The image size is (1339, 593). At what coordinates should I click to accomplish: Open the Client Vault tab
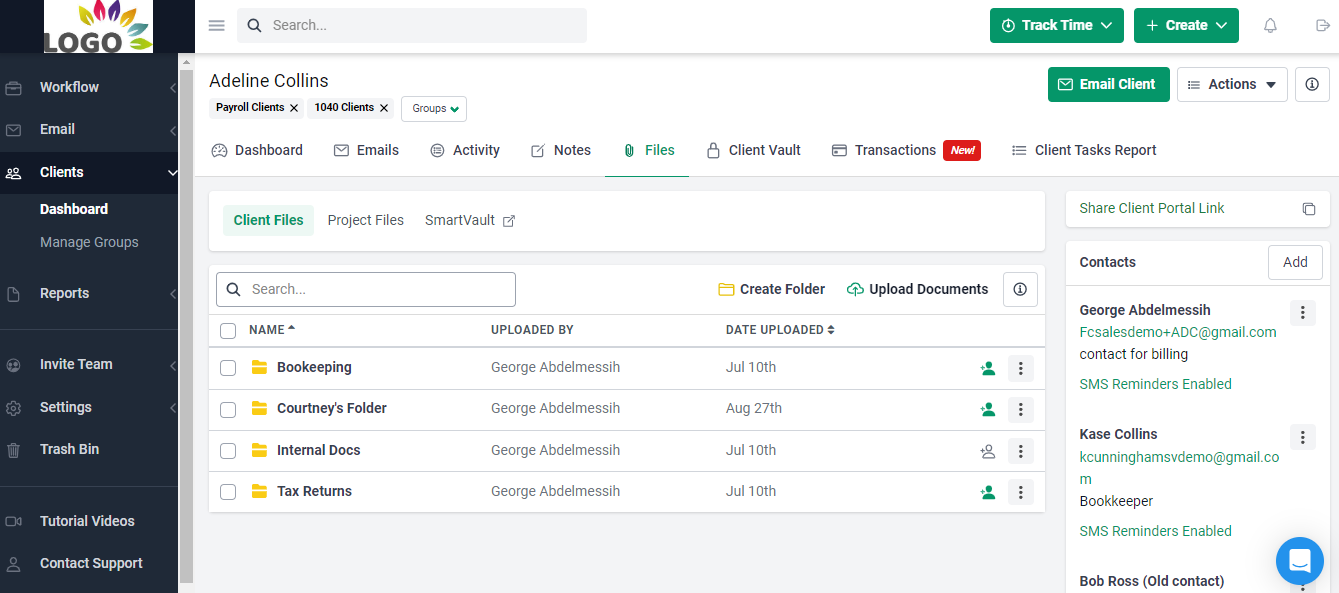[753, 150]
